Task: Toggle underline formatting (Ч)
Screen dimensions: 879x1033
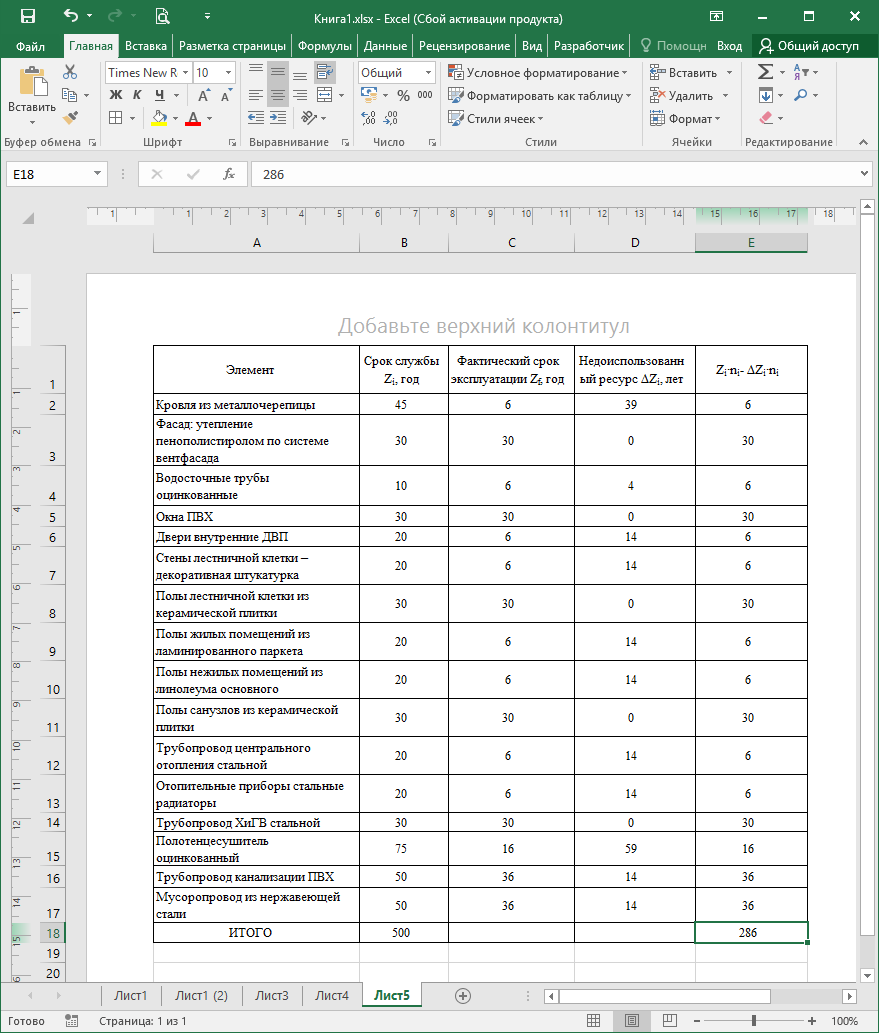Action: (x=159, y=96)
